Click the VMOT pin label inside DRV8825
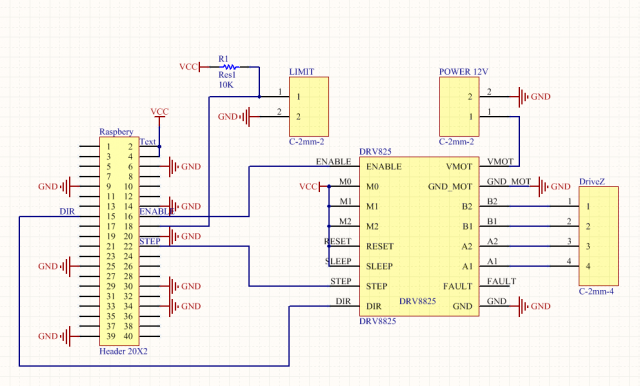Viewport: 640px width, 386px height. click(x=459, y=166)
